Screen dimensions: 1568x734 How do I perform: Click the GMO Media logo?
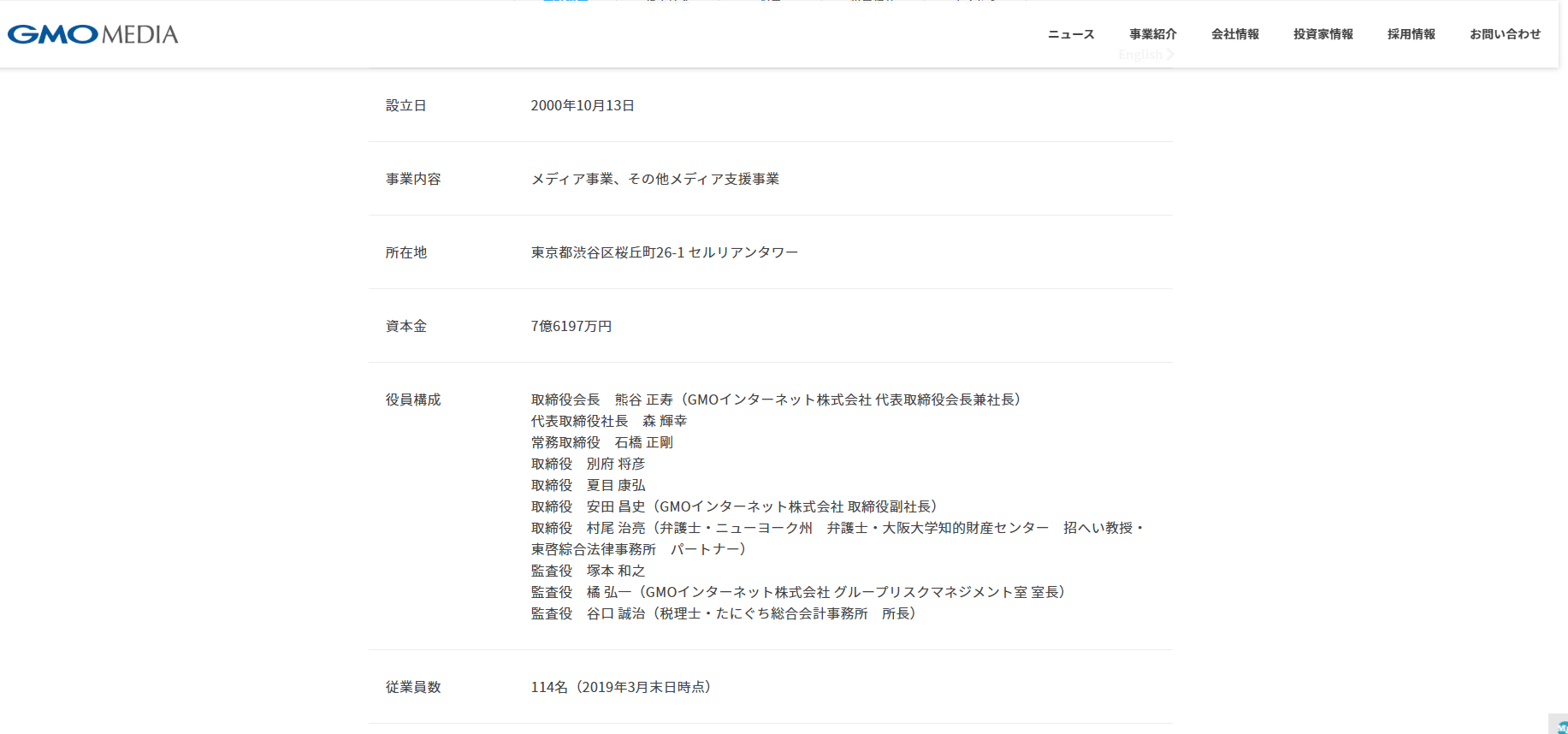(x=92, y=34)
